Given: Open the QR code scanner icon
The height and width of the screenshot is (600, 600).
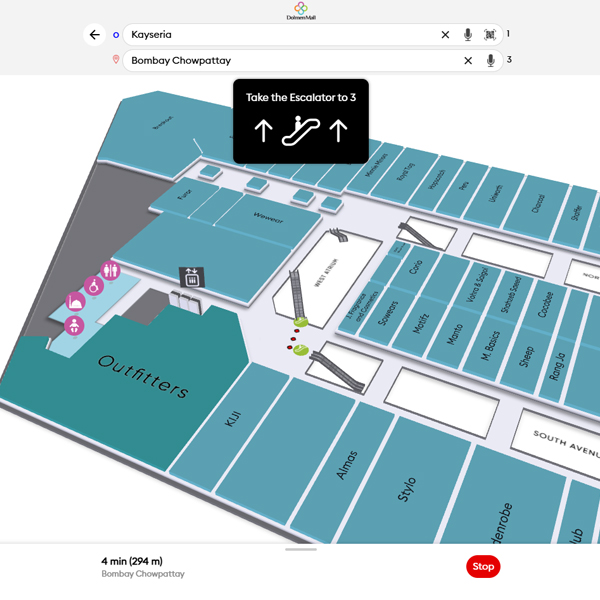Looking at the screenshot, I should (490, 35).
